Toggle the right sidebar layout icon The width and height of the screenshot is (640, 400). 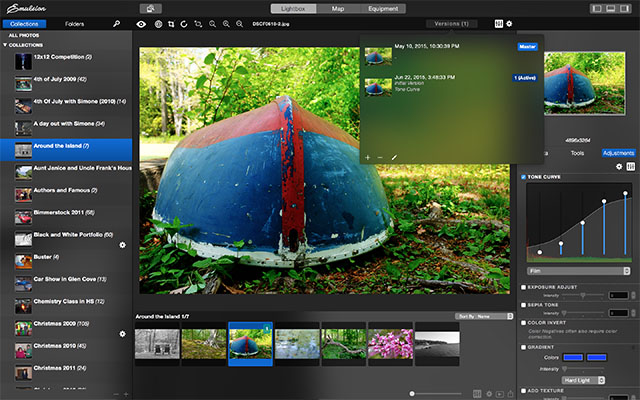624,9
